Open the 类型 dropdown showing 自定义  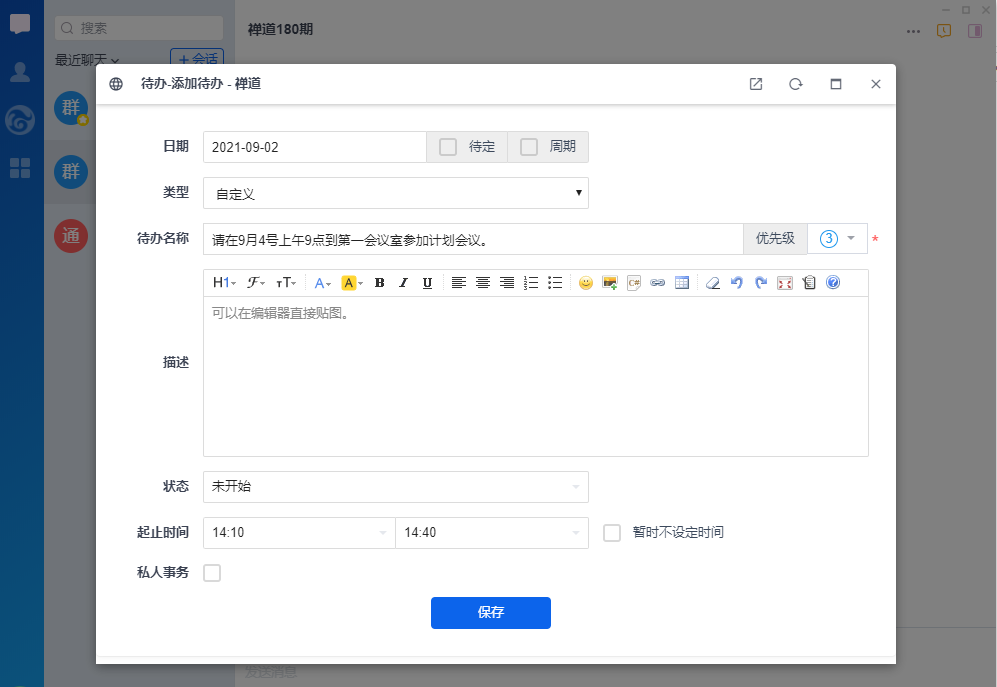[x=395, y=193]
